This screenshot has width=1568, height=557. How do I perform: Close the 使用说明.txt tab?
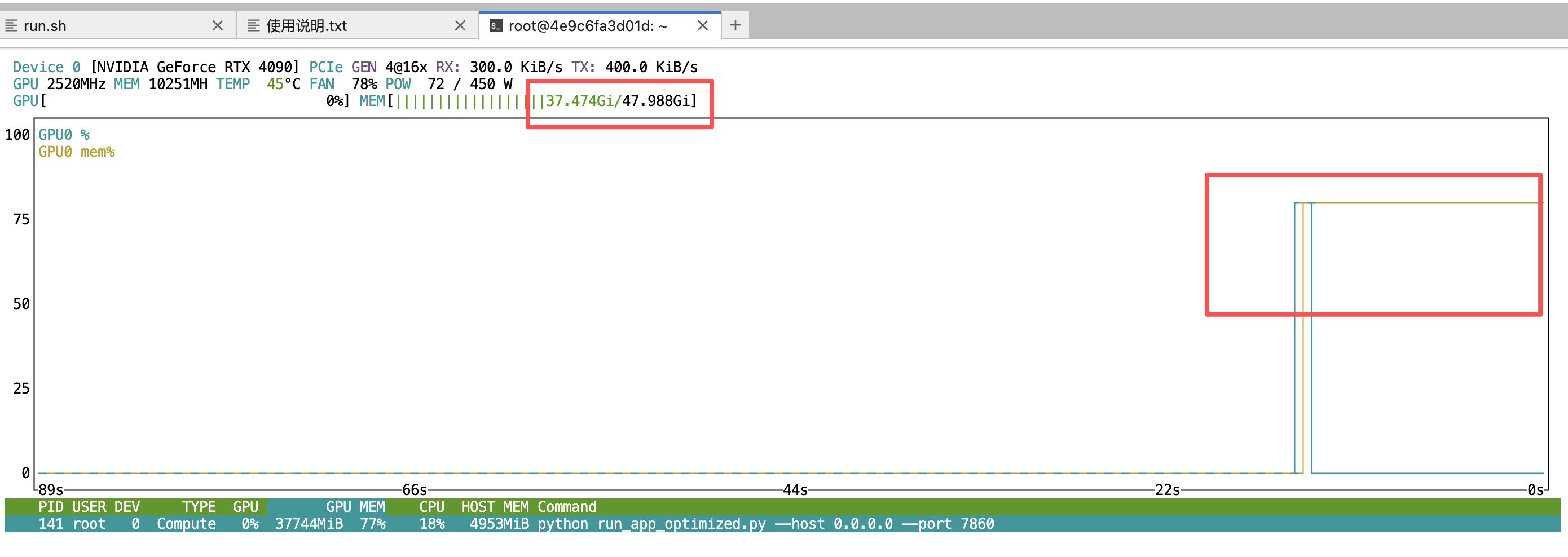point(460,25)
